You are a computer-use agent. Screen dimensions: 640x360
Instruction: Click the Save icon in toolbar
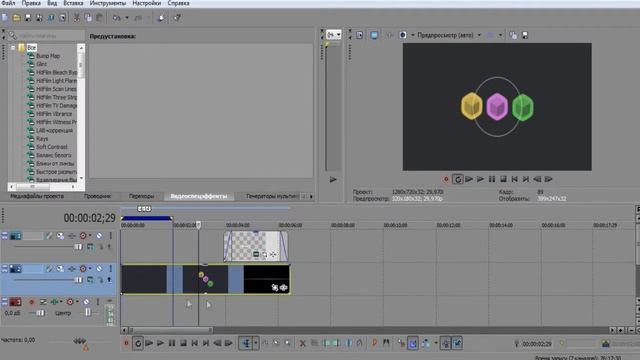[x=28, y=18]
